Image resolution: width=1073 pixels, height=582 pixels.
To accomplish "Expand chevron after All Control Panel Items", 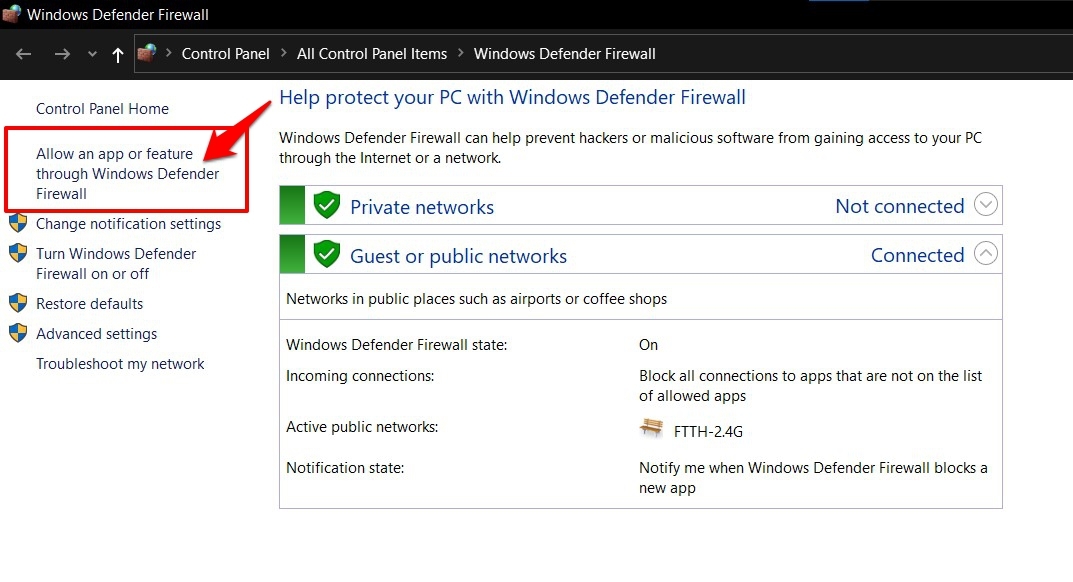I will [461, 53].
